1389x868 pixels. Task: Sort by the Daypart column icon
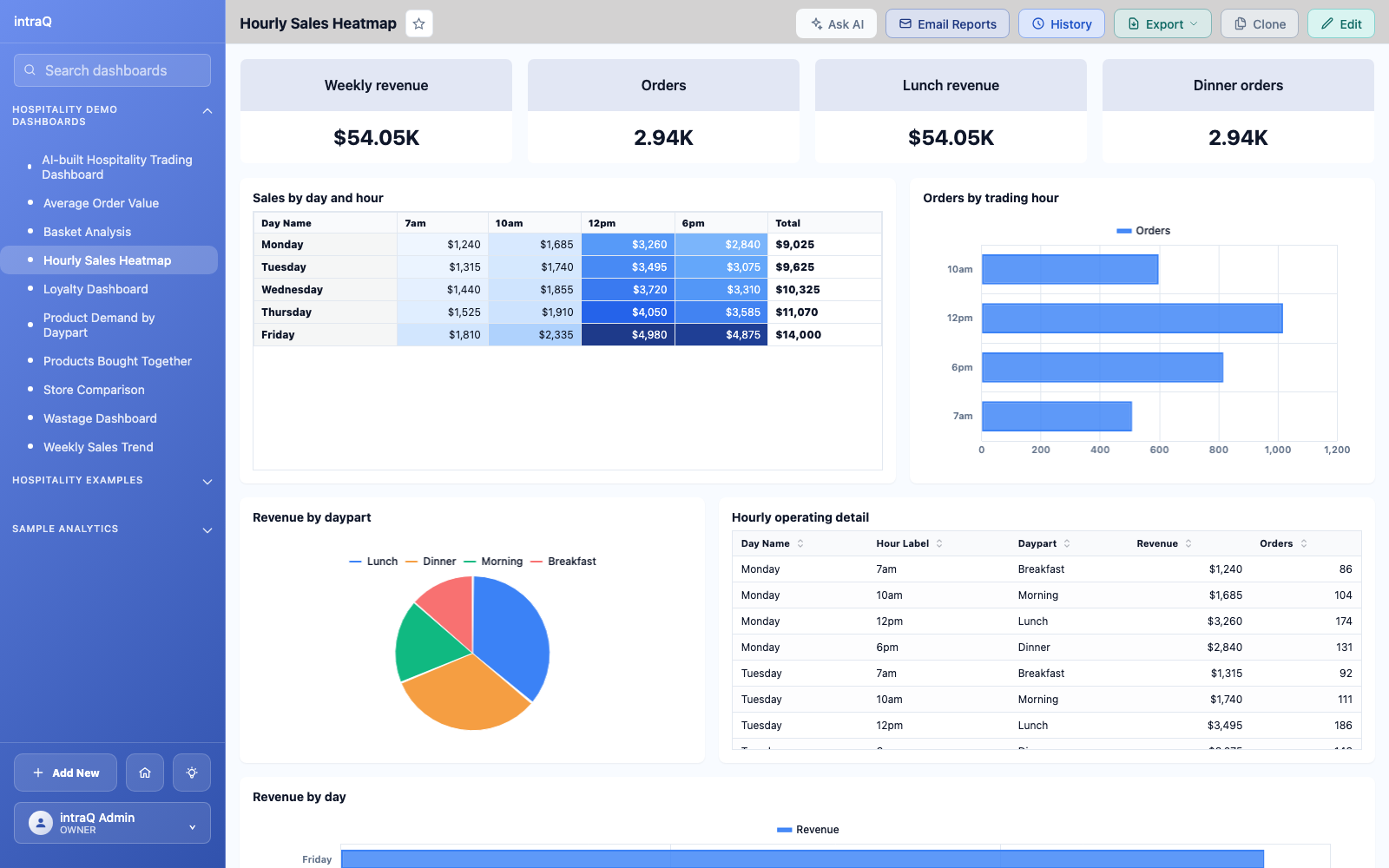1067,543
